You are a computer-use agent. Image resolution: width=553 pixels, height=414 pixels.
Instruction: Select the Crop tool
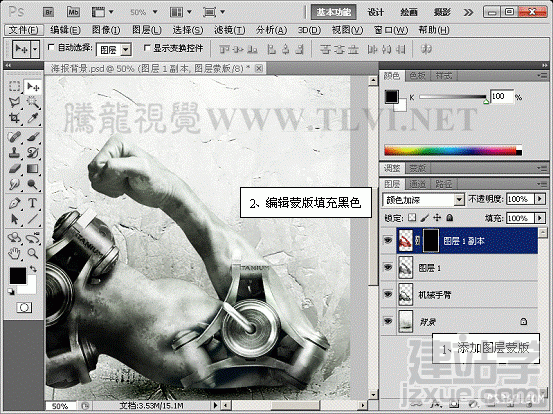point(14,118)
